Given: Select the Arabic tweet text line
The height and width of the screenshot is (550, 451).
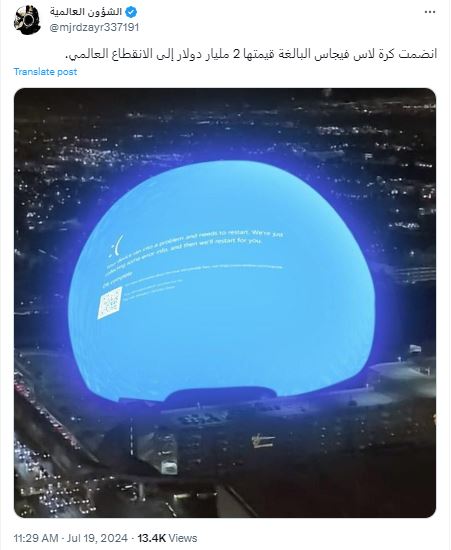Looking at the screenshot, I should (251, 54).
